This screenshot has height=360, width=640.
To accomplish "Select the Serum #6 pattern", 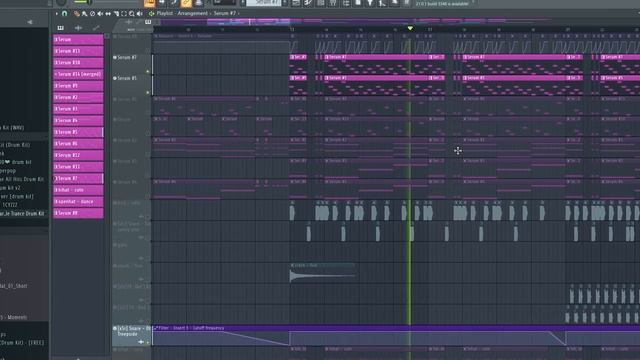I will (x=78, y=144).
